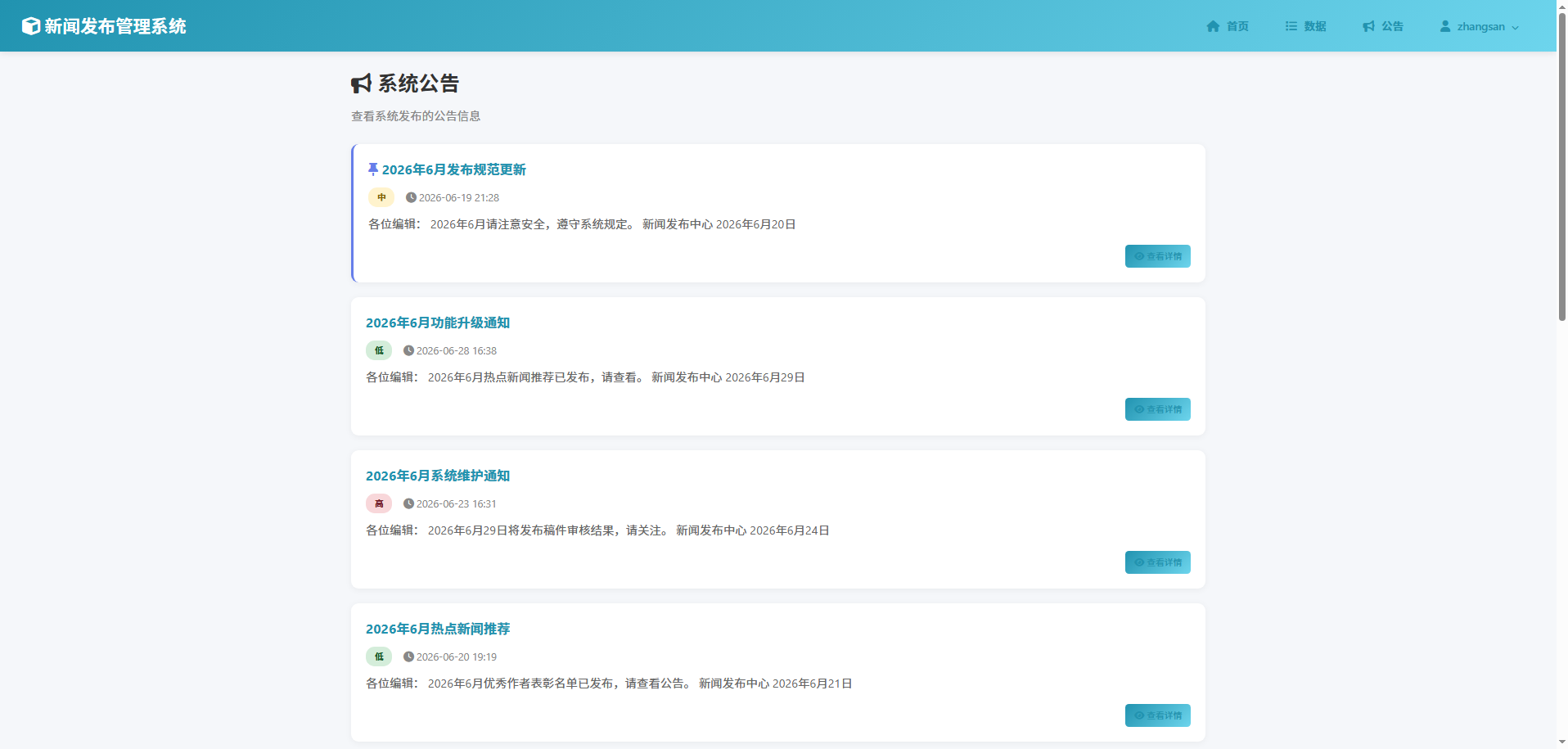This screenshot has width=1568, height=749.
Task: Click timestamp 2026-06-23 16:31
Action: 457,503
